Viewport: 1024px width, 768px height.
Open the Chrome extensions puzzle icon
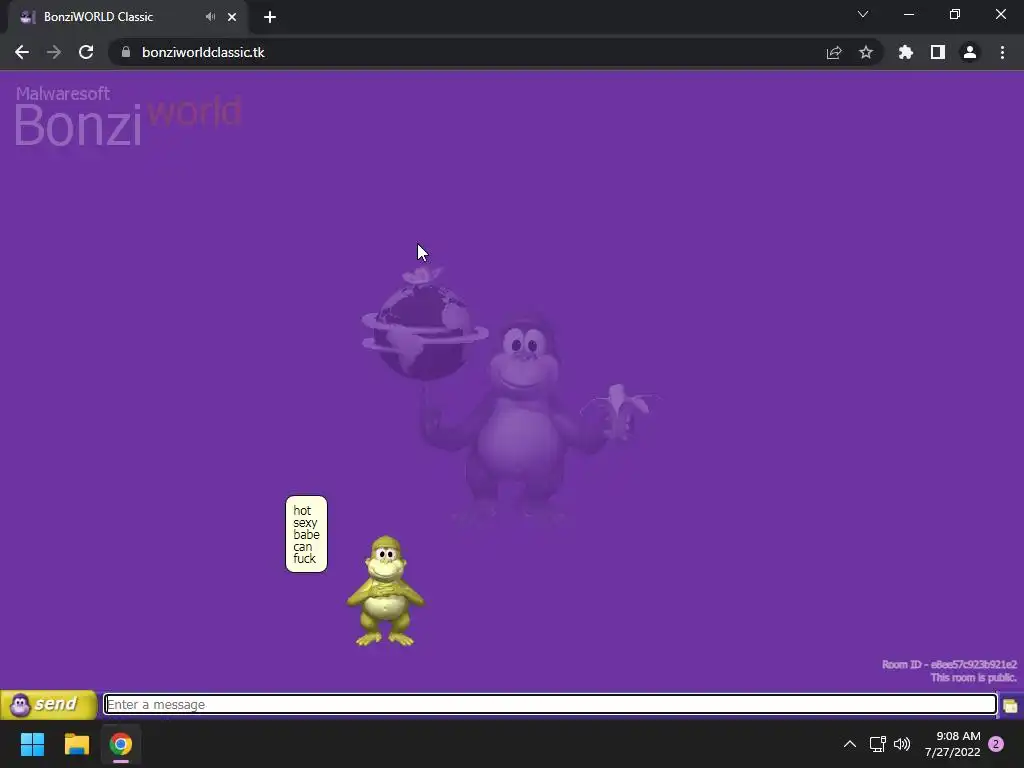[x=906, y=52]
